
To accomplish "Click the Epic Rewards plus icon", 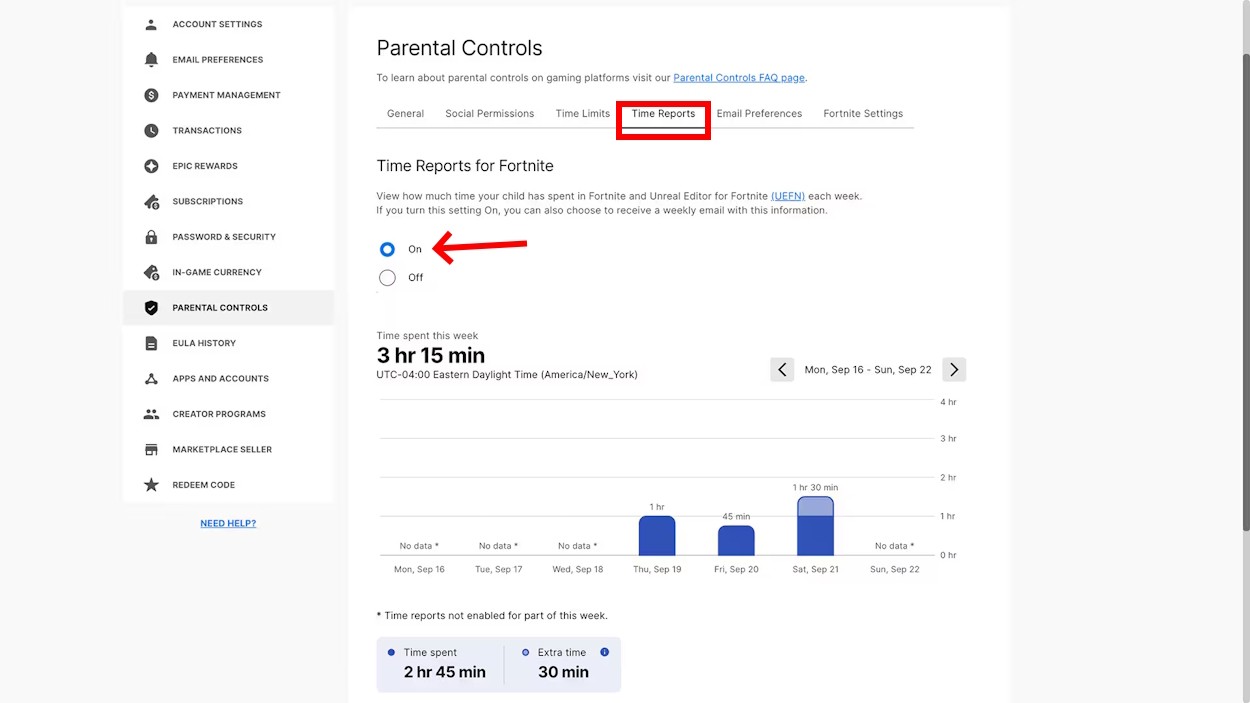I will click(151, 166).
